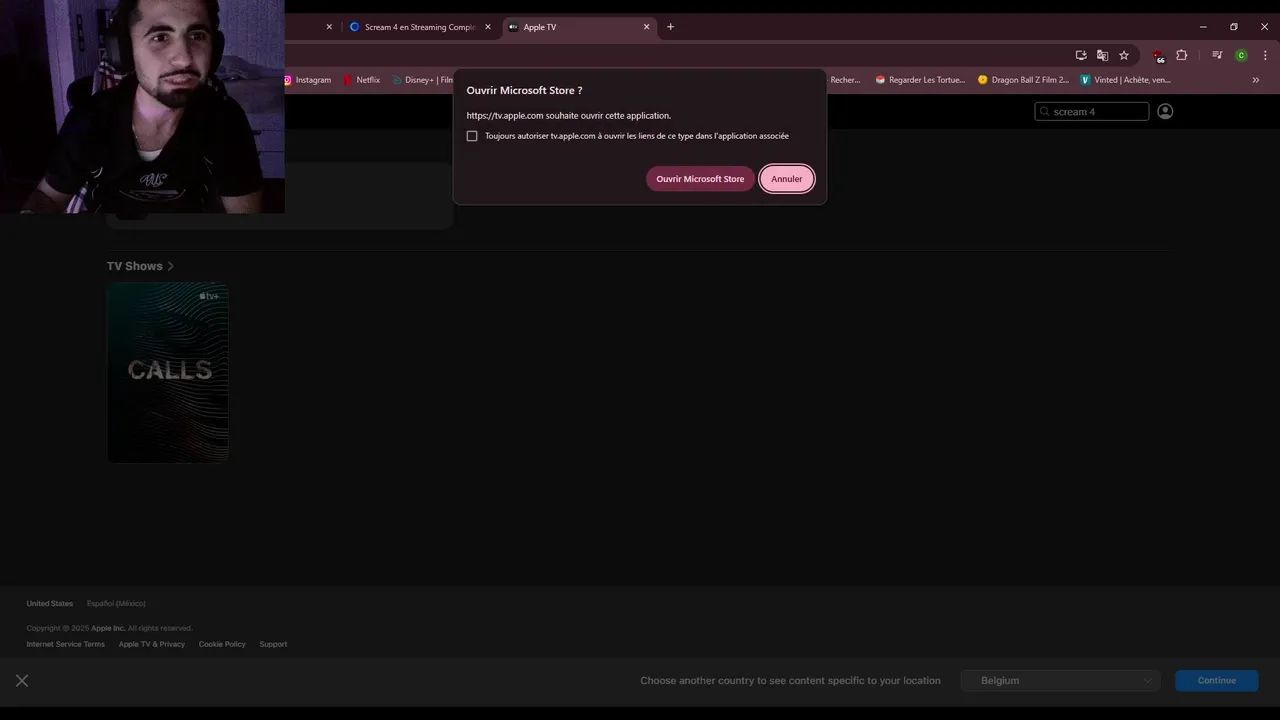The height and width of the screenshot is (720, 1280).
Task: Click the scream 4 search field
Action: pyautogui.click(x=1092, y=111)
